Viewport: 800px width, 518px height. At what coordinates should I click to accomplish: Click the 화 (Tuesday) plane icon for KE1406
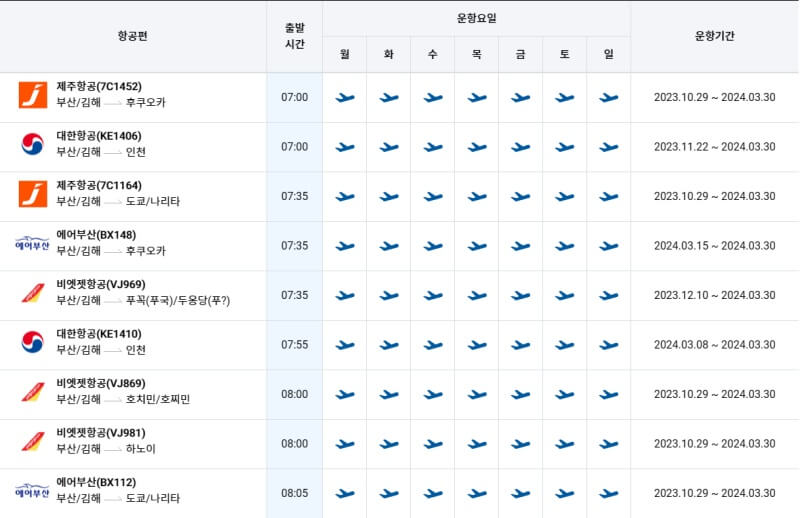tap(389, 147)
